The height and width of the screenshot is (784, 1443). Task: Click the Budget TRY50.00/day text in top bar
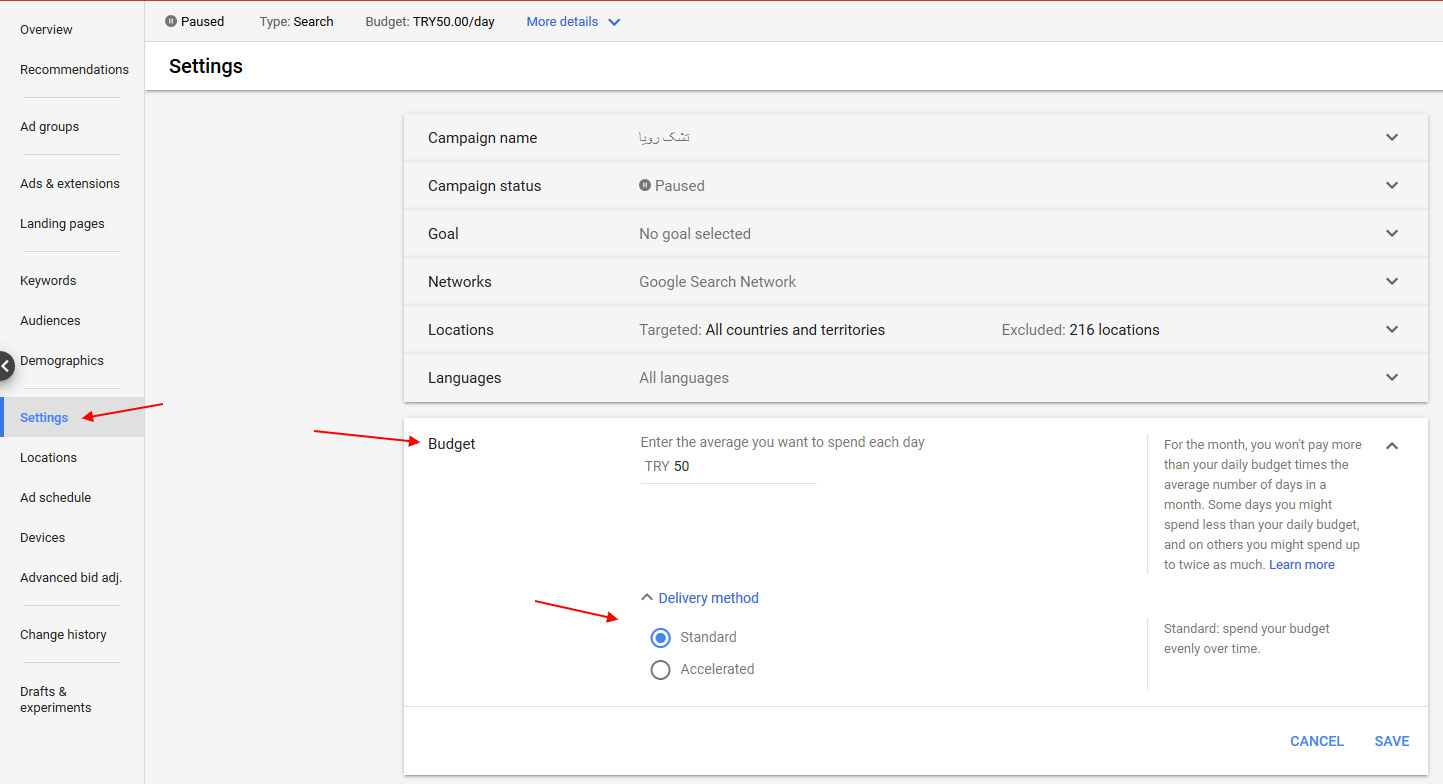(430, 21)
